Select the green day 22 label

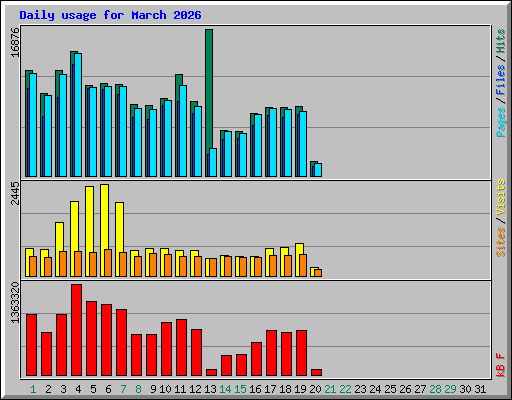[x=345, y=389]
